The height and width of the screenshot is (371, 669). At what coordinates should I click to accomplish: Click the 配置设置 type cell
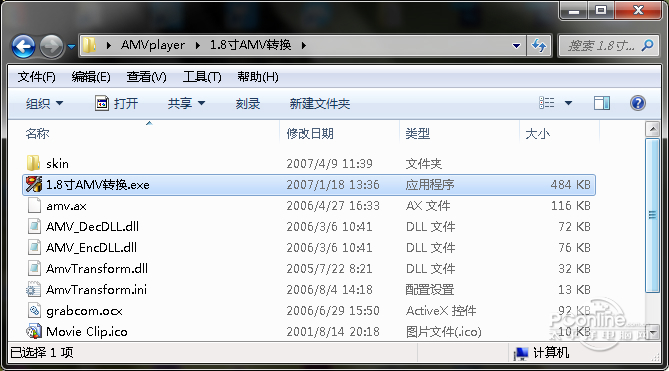point(430,290)
